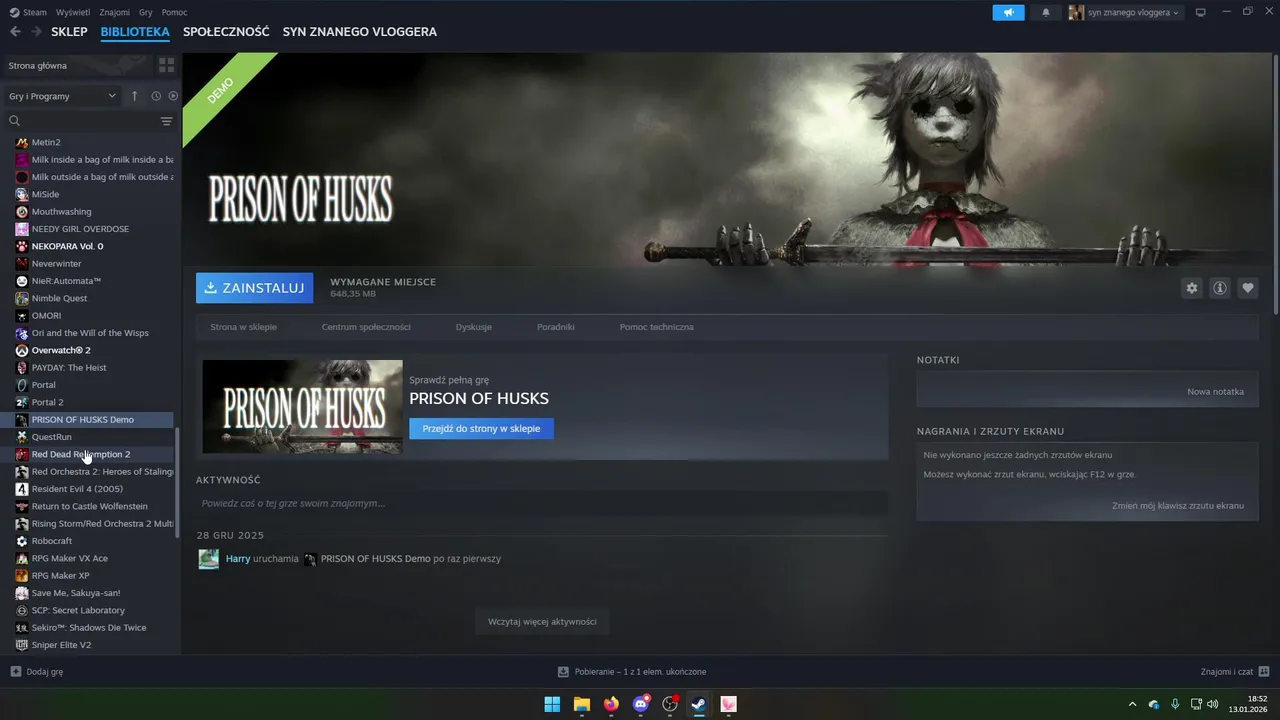1280x720 pixels.
Task: Open the Poradniki link
Action: tap(555, 327)
